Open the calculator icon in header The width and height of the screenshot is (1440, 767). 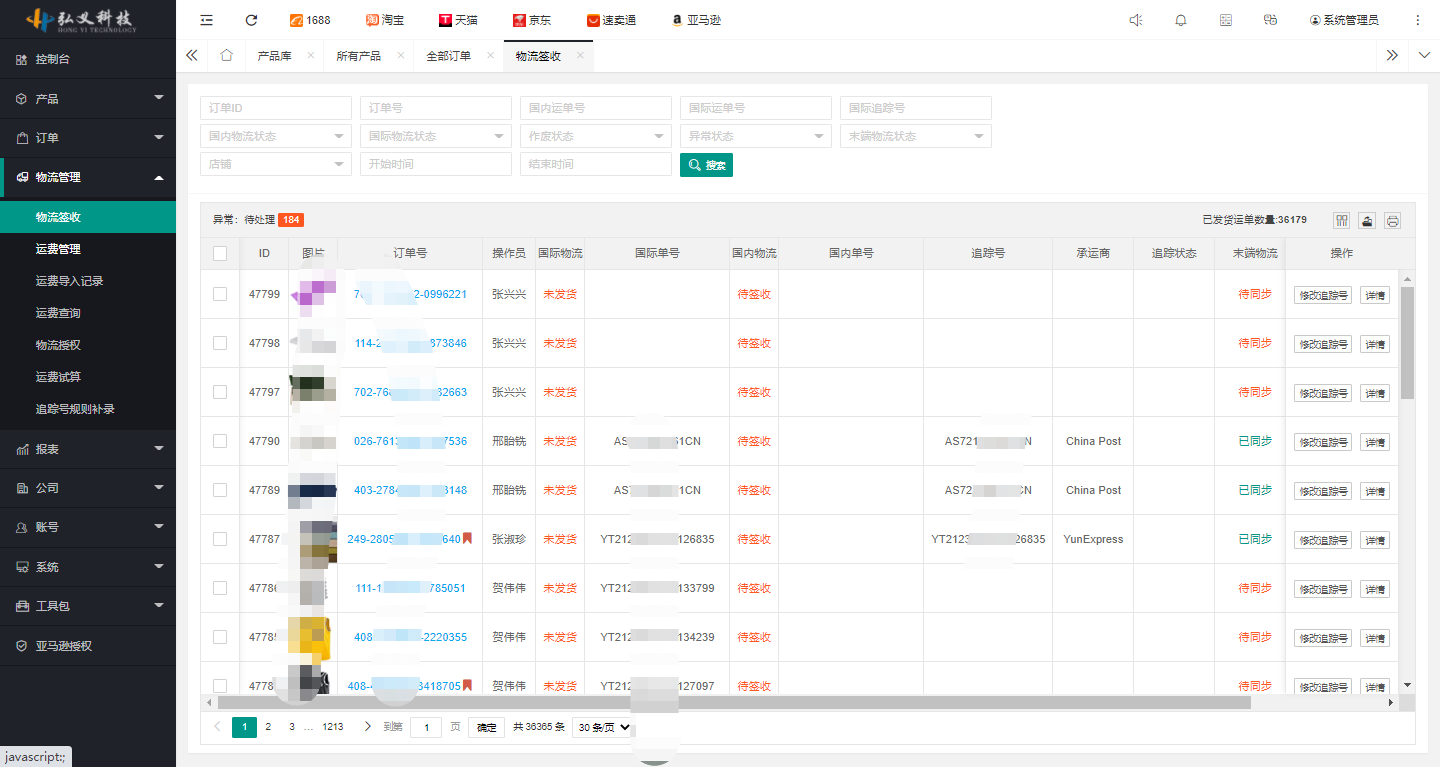(1226, 20)
